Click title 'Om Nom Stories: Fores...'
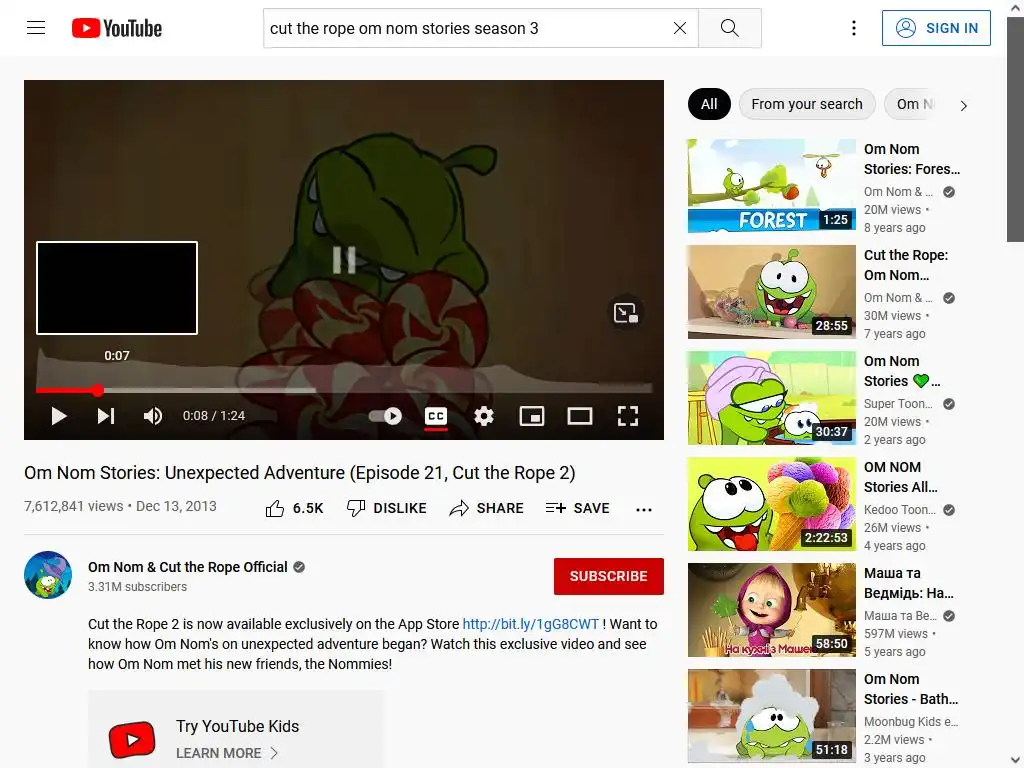This screenshot has width=1024, height=768. pos(912,159)
